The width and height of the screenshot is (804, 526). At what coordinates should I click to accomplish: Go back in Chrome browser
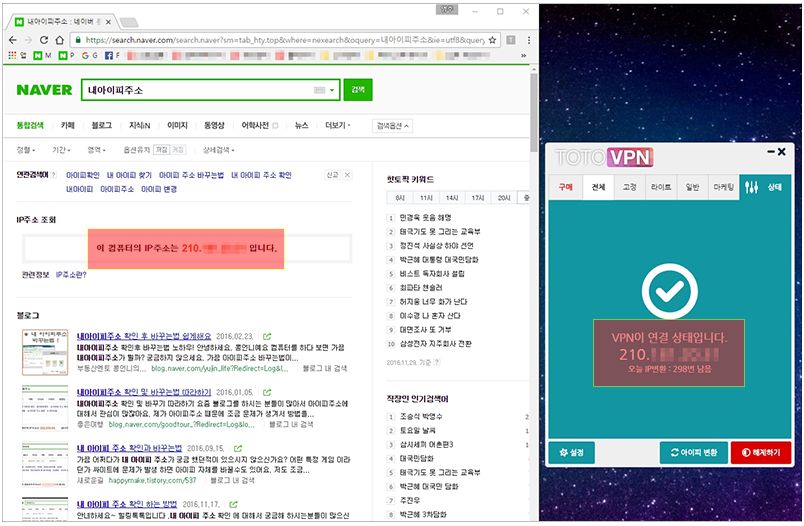pyautogui.click(x=13, y=40)
